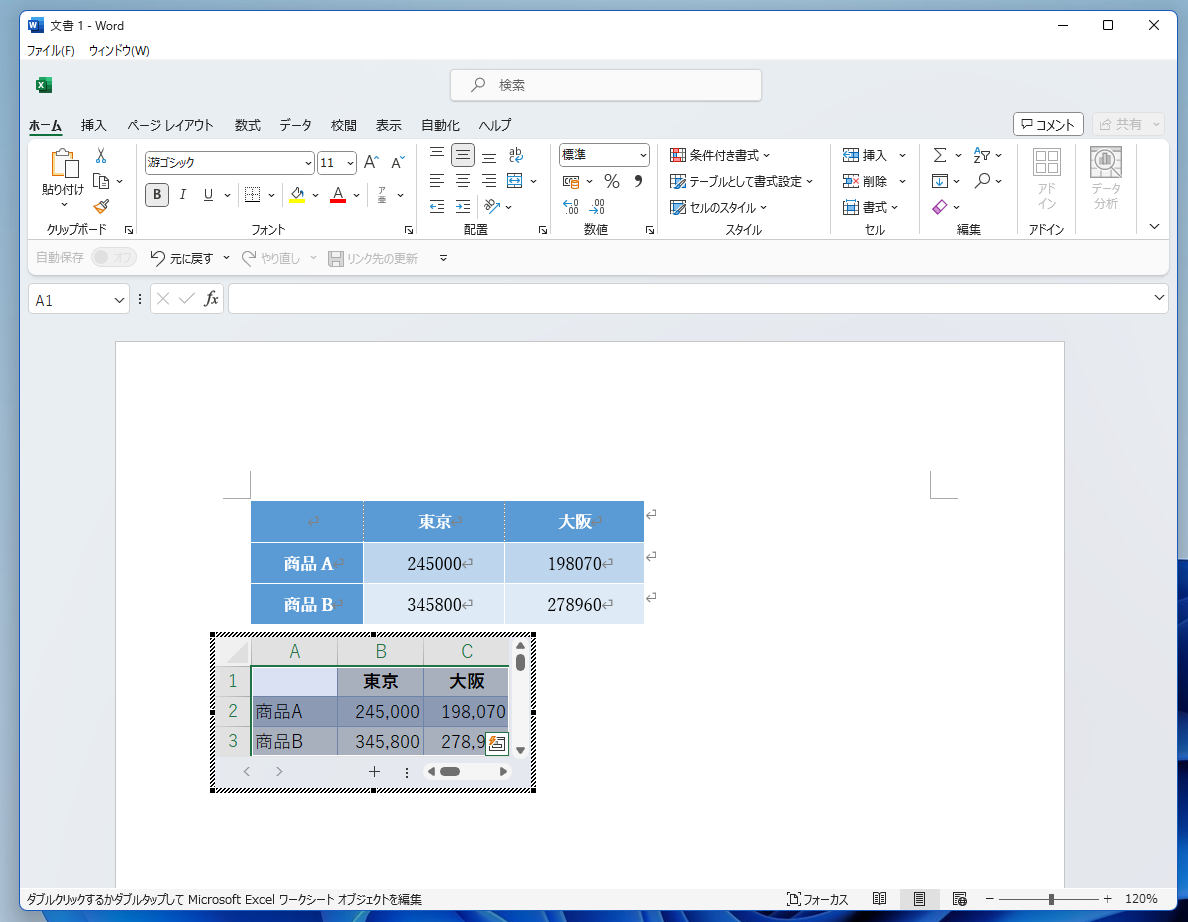Toggle middle vertical alignment button
Image resolution: width=1188 pixels, height=922 pixels.
pos(463,155)
